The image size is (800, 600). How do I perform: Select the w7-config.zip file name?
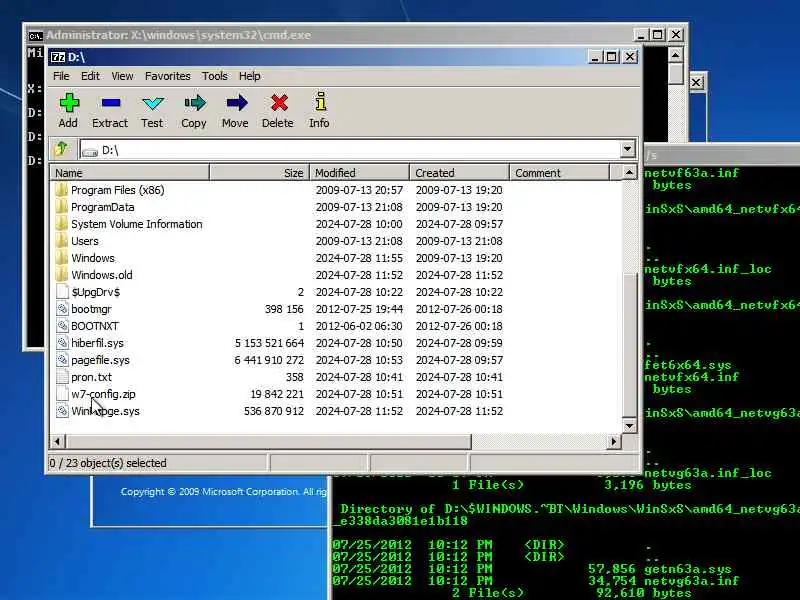[103, 394]
